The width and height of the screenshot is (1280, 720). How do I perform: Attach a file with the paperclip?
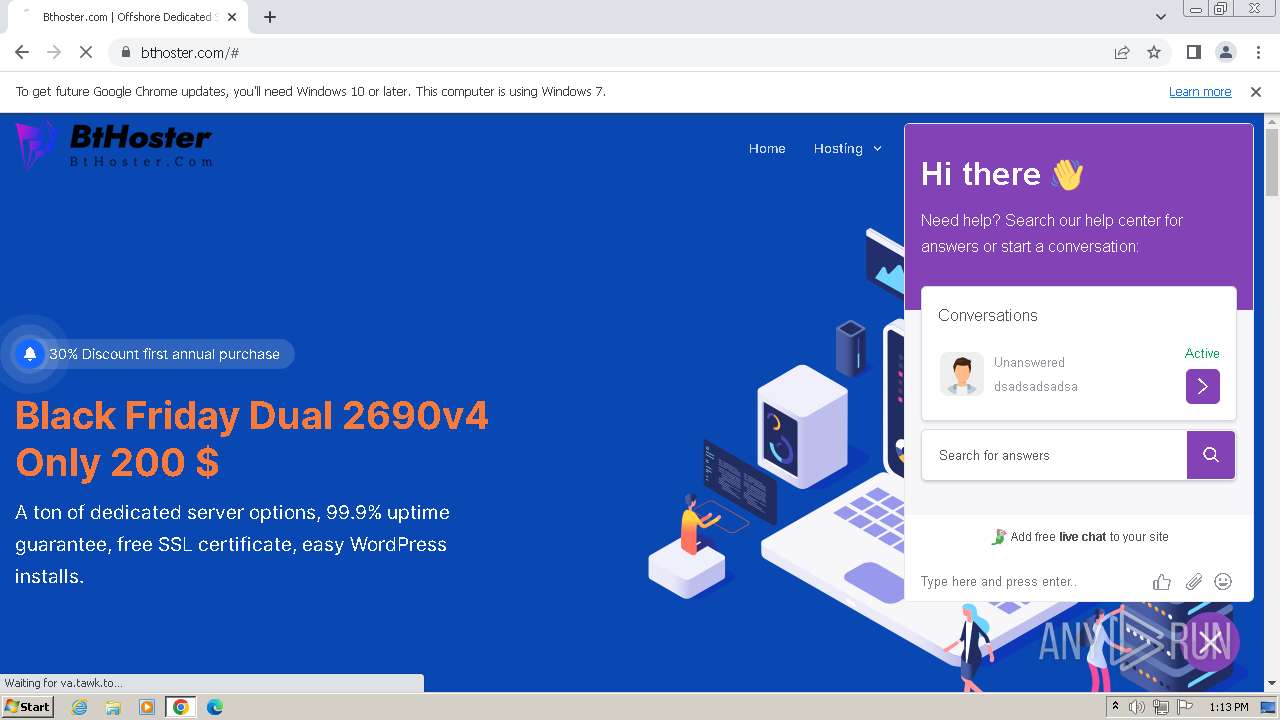[x=1193, y=581]
